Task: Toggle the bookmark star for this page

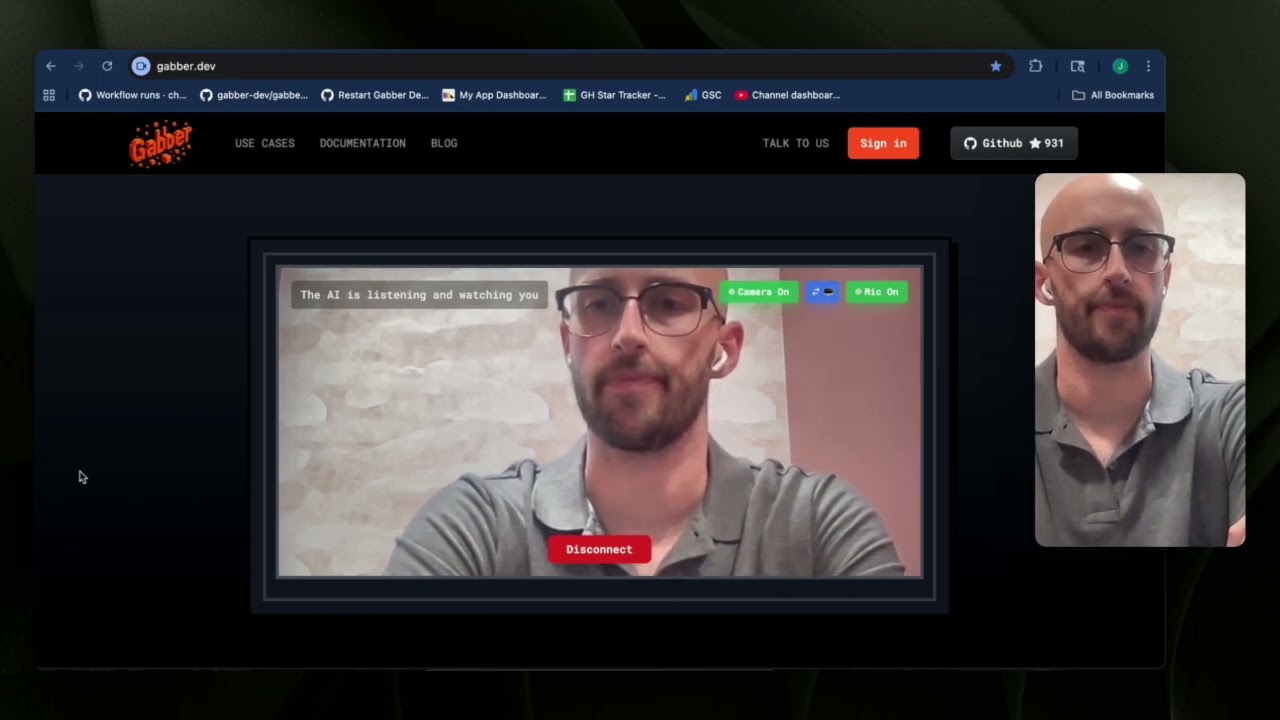Action: pos(996,66)
